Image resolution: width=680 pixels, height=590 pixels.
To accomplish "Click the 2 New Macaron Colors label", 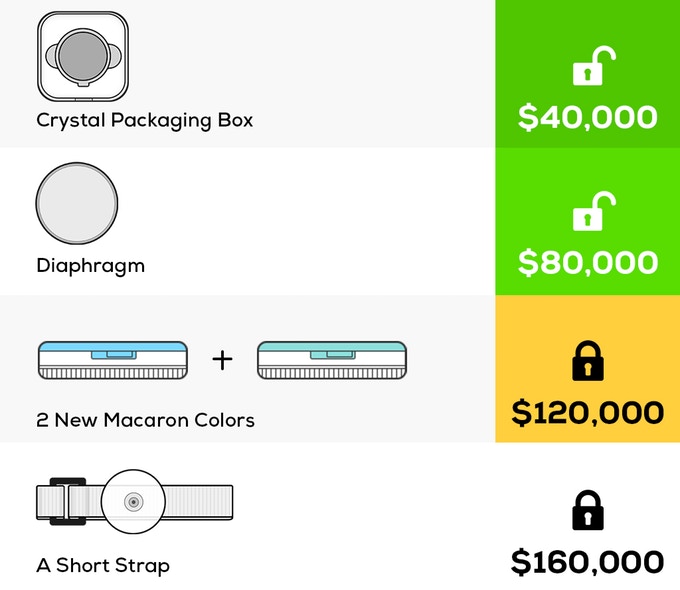I will 145,420.
